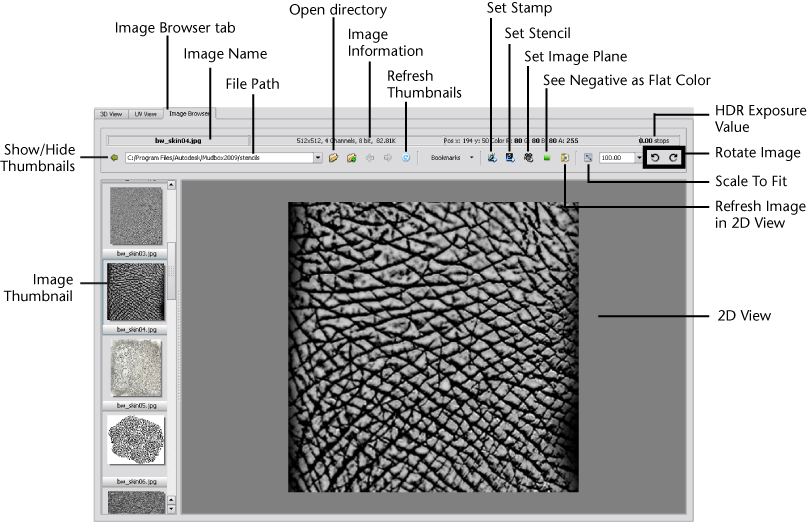The width and height of the screenshot is (807, 522).
Task: Click the Show/Hide Thumbnails arrow icon
Action: point(115,158)
